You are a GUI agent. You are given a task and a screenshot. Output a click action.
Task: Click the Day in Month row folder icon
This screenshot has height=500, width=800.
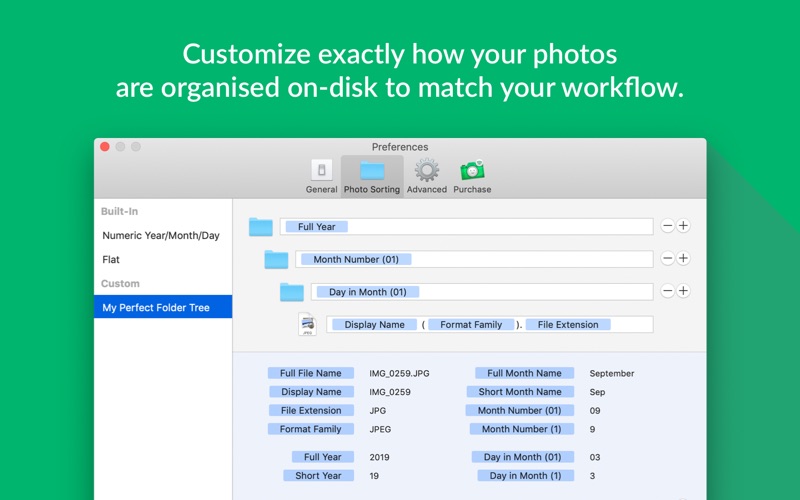point(292,292)
